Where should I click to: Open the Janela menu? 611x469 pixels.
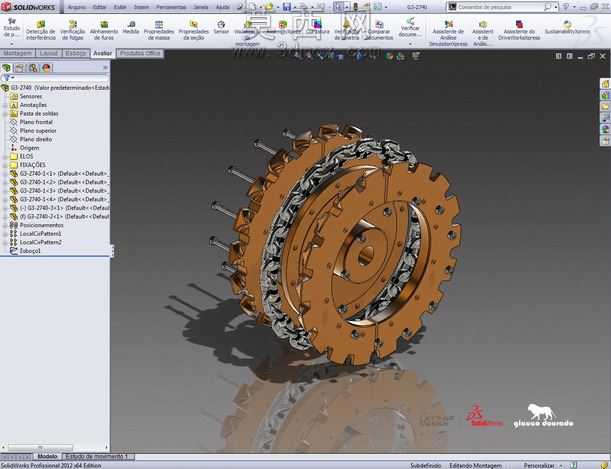click(x=201, y=7)
